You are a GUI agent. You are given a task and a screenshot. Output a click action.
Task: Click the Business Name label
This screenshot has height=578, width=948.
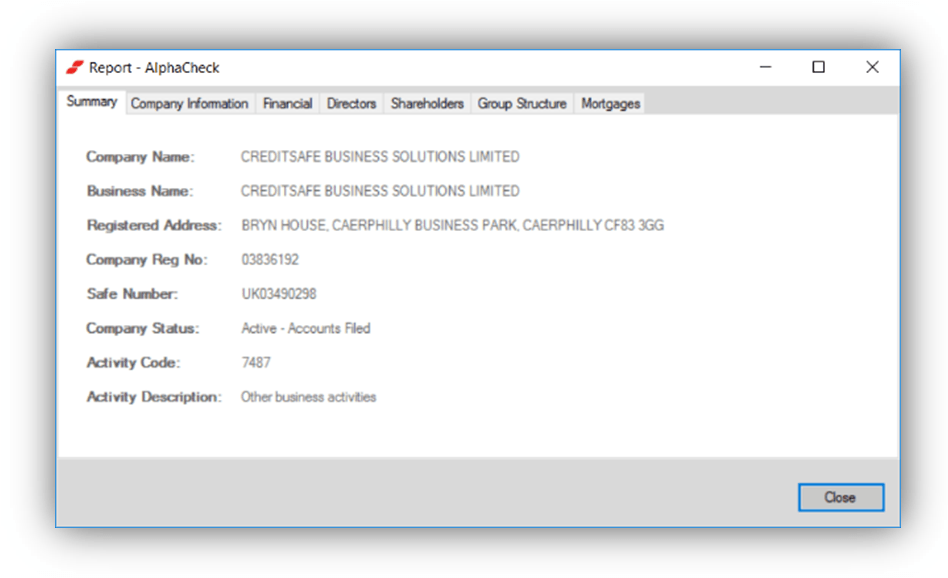tap(140, 191)
